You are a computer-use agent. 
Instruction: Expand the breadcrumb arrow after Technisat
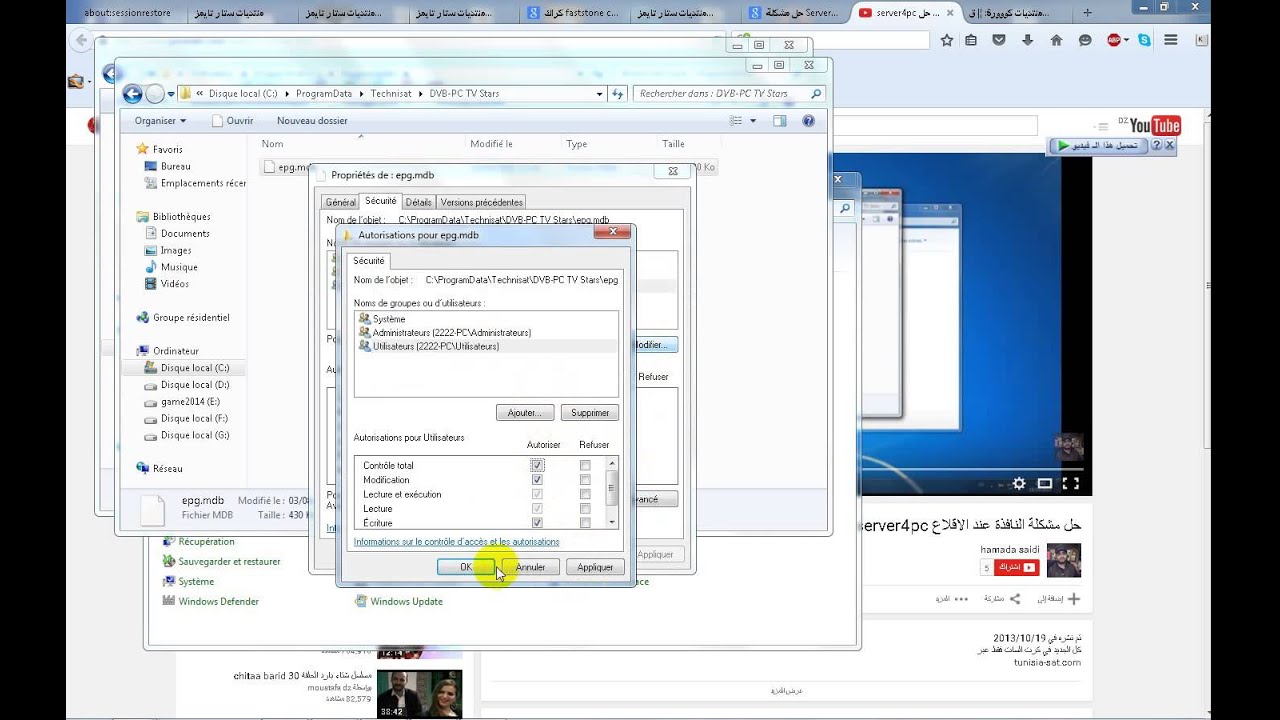[x=420, y=94]
